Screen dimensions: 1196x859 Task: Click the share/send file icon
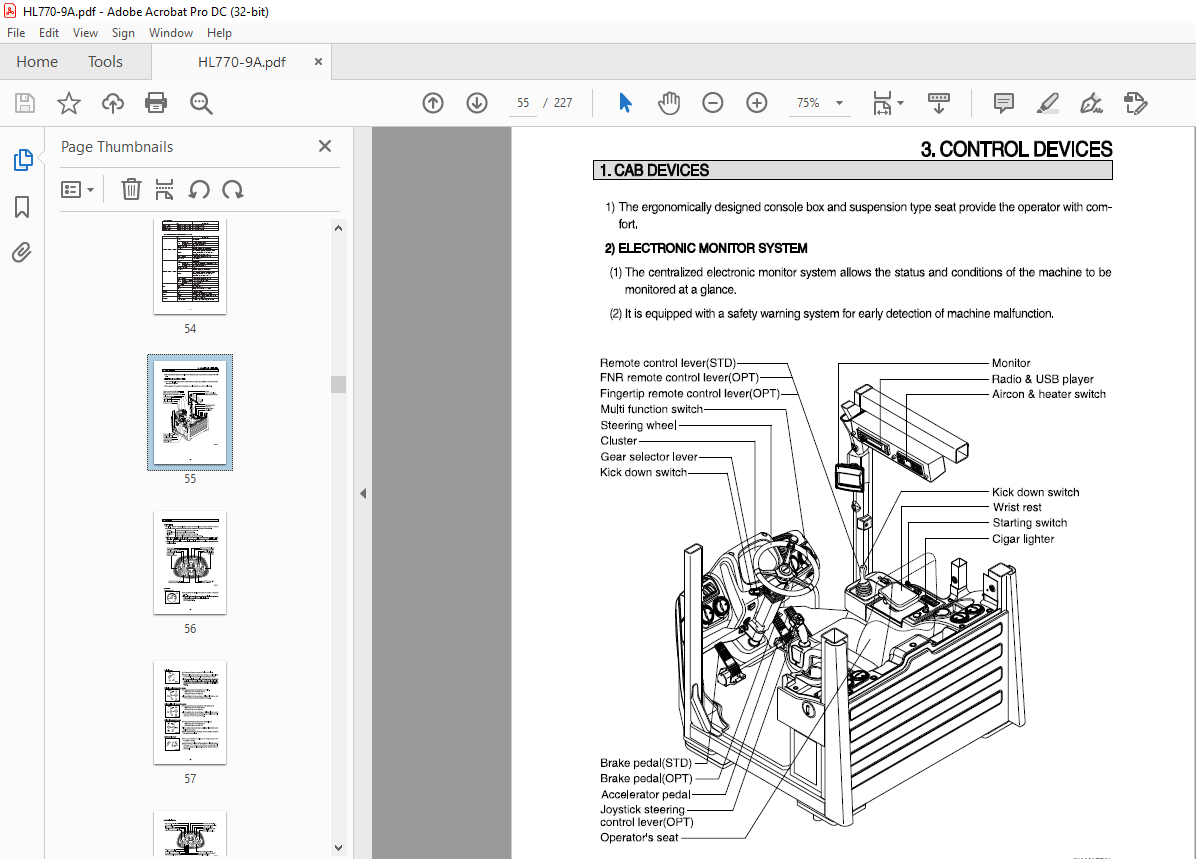(1136, 103)
